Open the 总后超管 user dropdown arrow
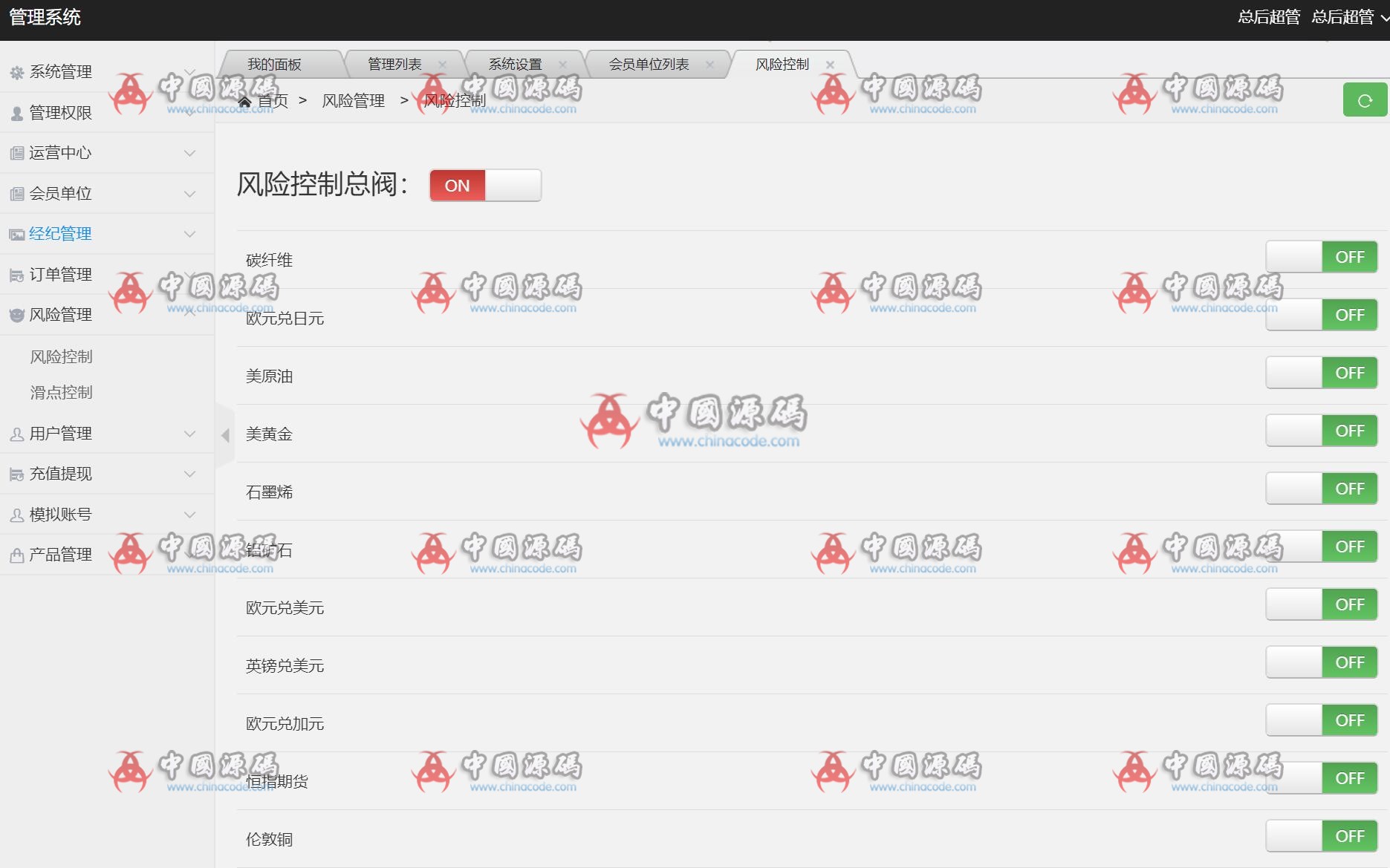 tap(1384, 18)
